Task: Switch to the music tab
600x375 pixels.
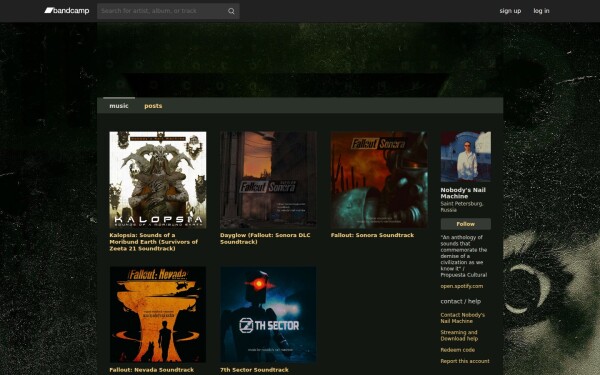Action: (119, 106)
